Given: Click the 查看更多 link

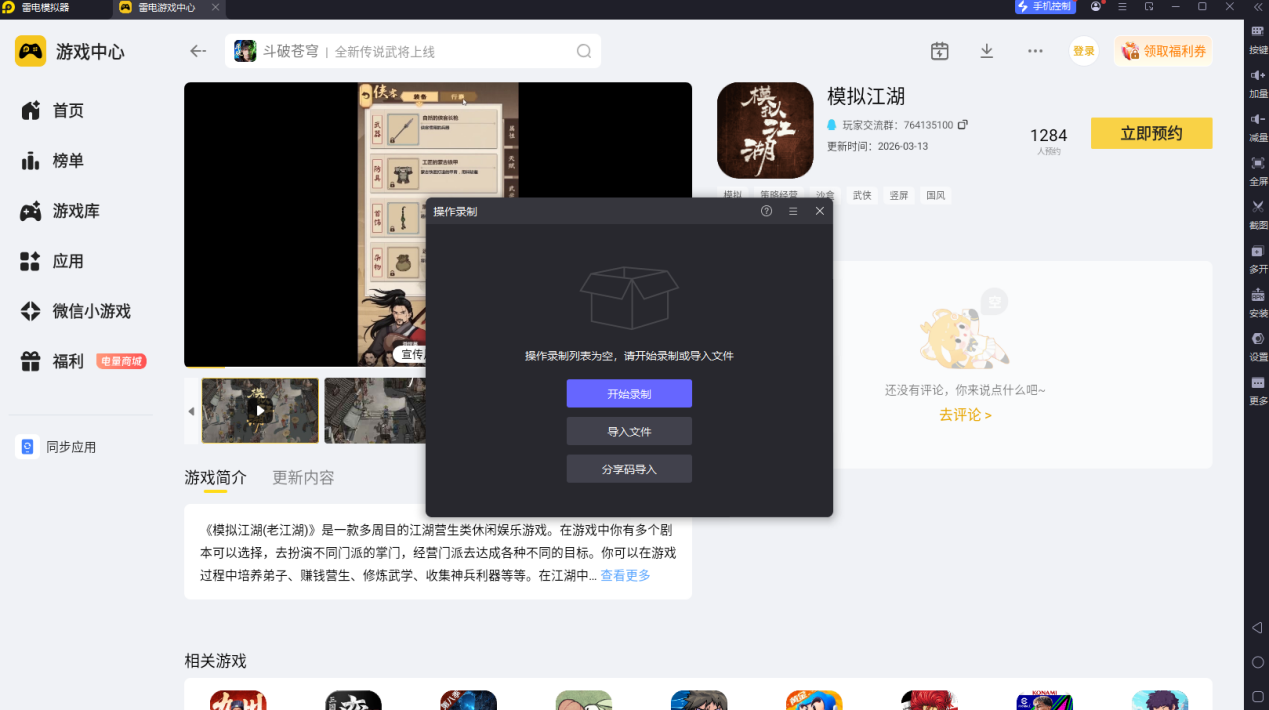Looking at the screenshot, I should click(x=625, y=575).
